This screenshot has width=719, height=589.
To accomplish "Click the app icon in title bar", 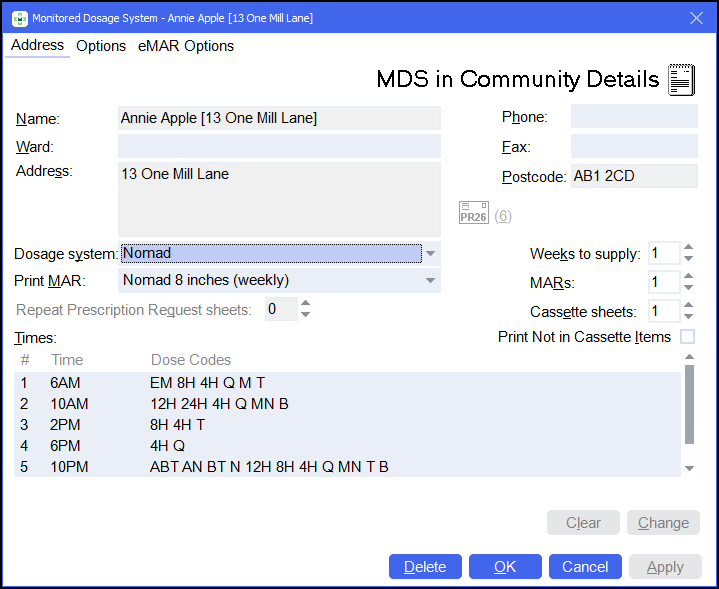I will point(18,17).
